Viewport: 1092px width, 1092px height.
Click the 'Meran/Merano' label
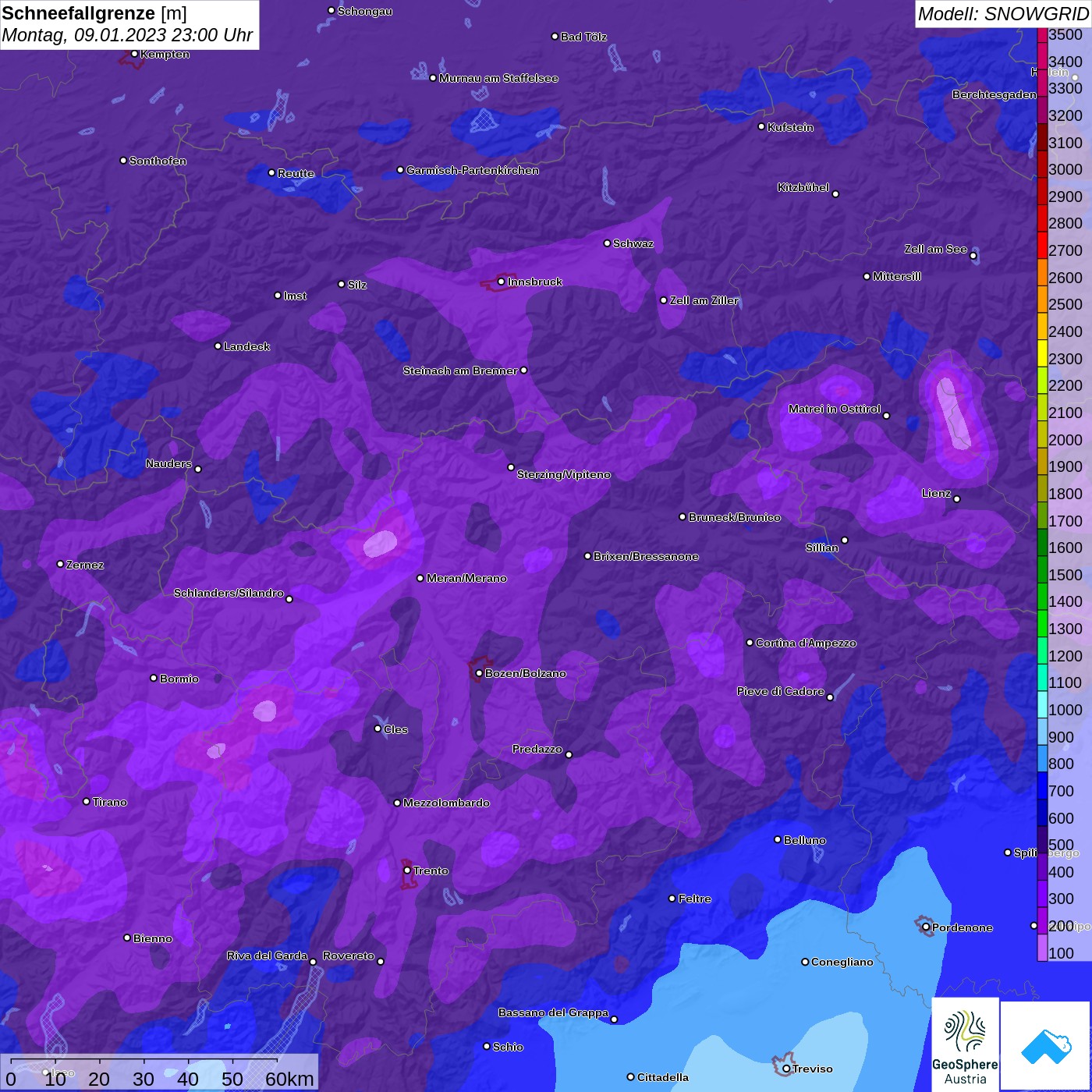(x=466, y=578)
